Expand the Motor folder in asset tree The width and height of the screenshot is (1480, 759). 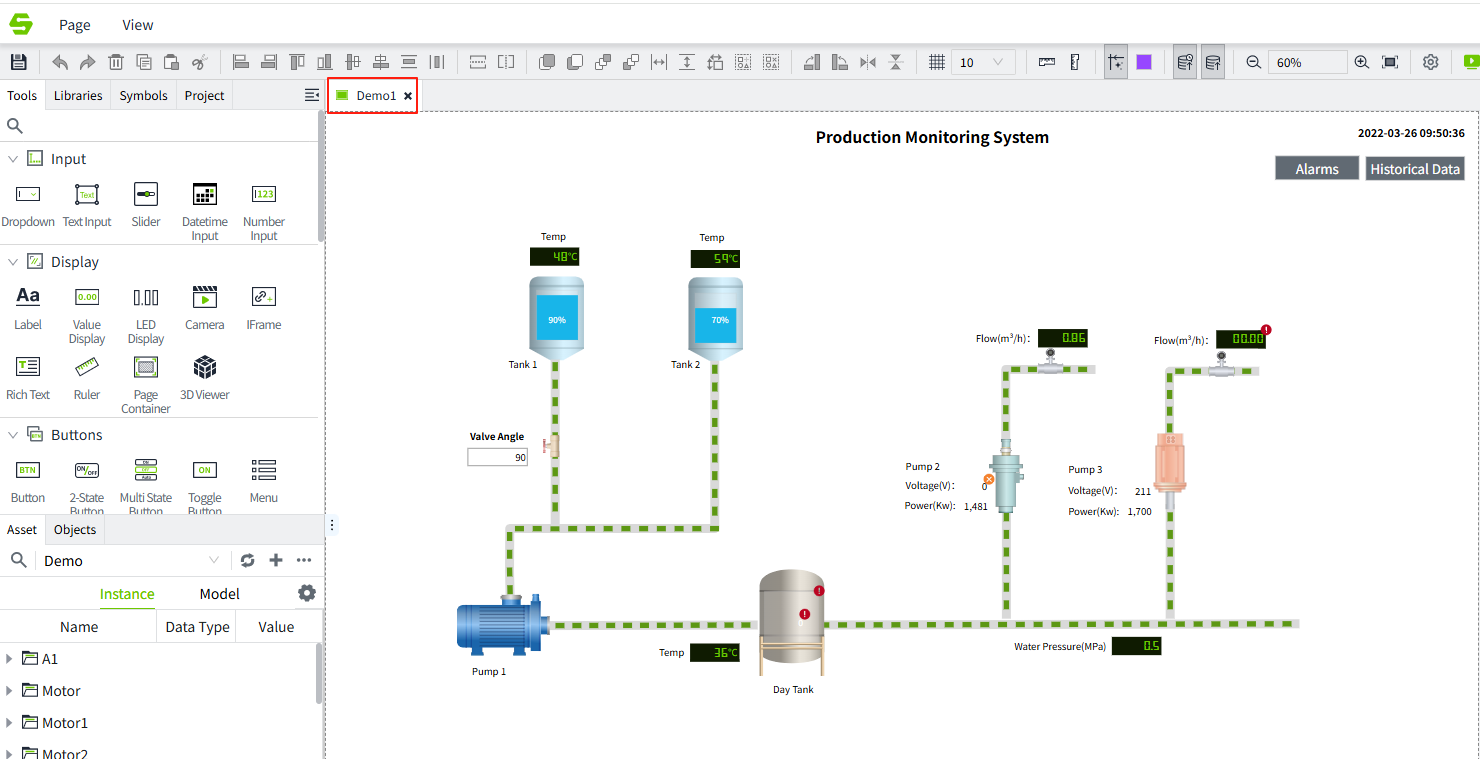click(10, 691)
